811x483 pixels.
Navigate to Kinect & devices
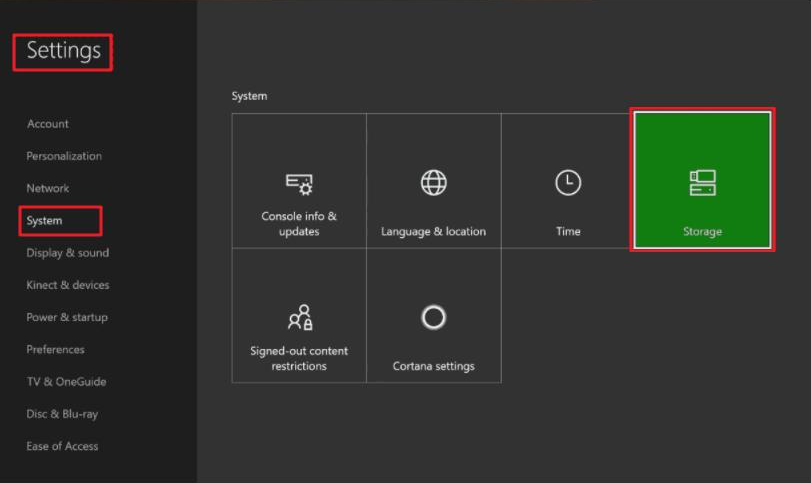68,285
